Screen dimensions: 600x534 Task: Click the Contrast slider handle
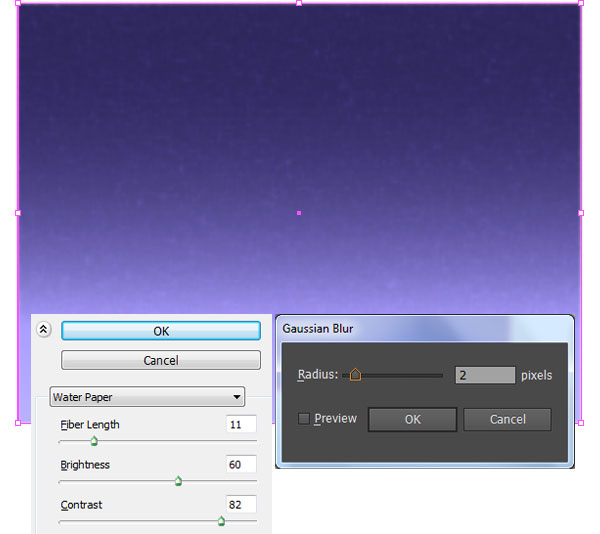pos(221,521)
